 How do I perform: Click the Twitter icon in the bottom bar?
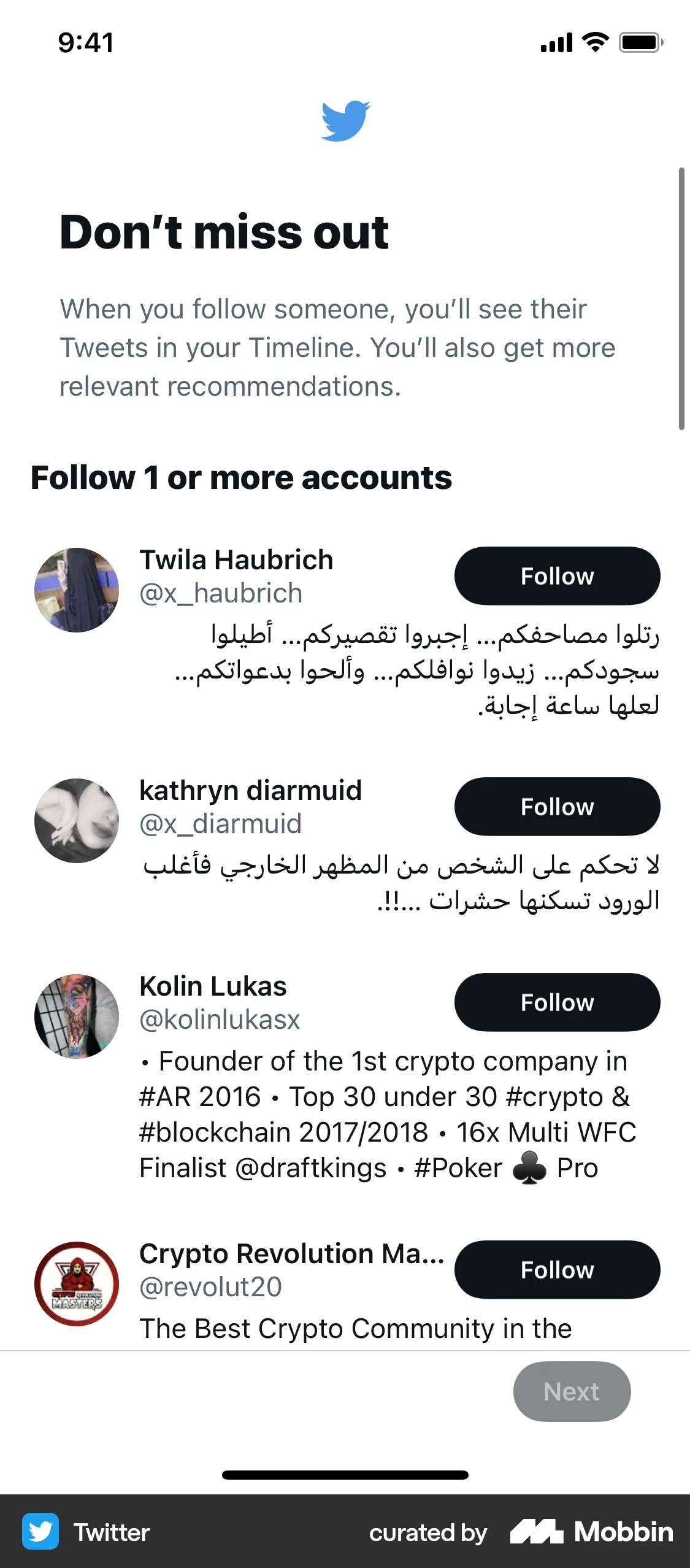coord(40,1532)
